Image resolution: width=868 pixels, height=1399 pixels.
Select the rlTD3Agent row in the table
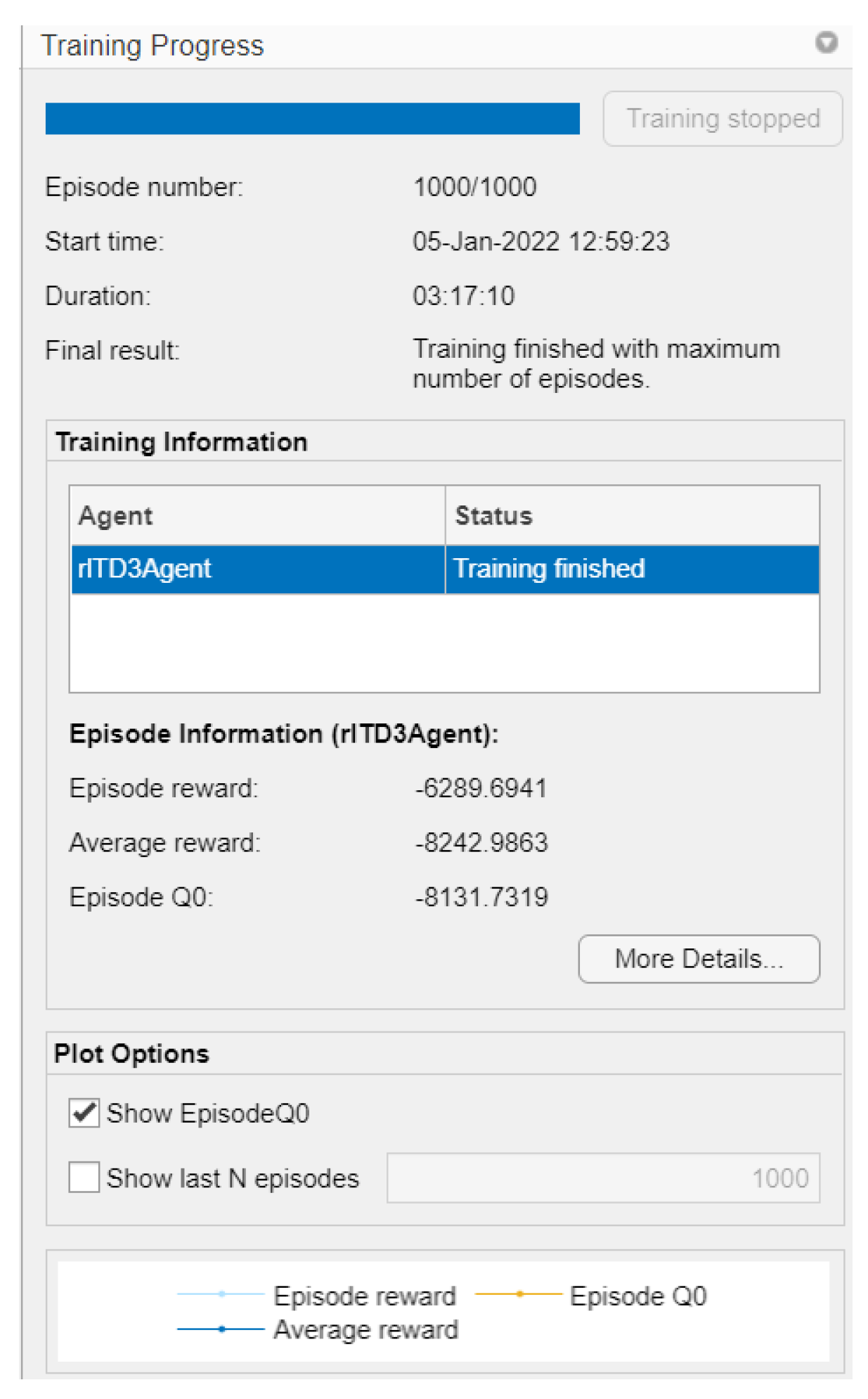[257, 569]
